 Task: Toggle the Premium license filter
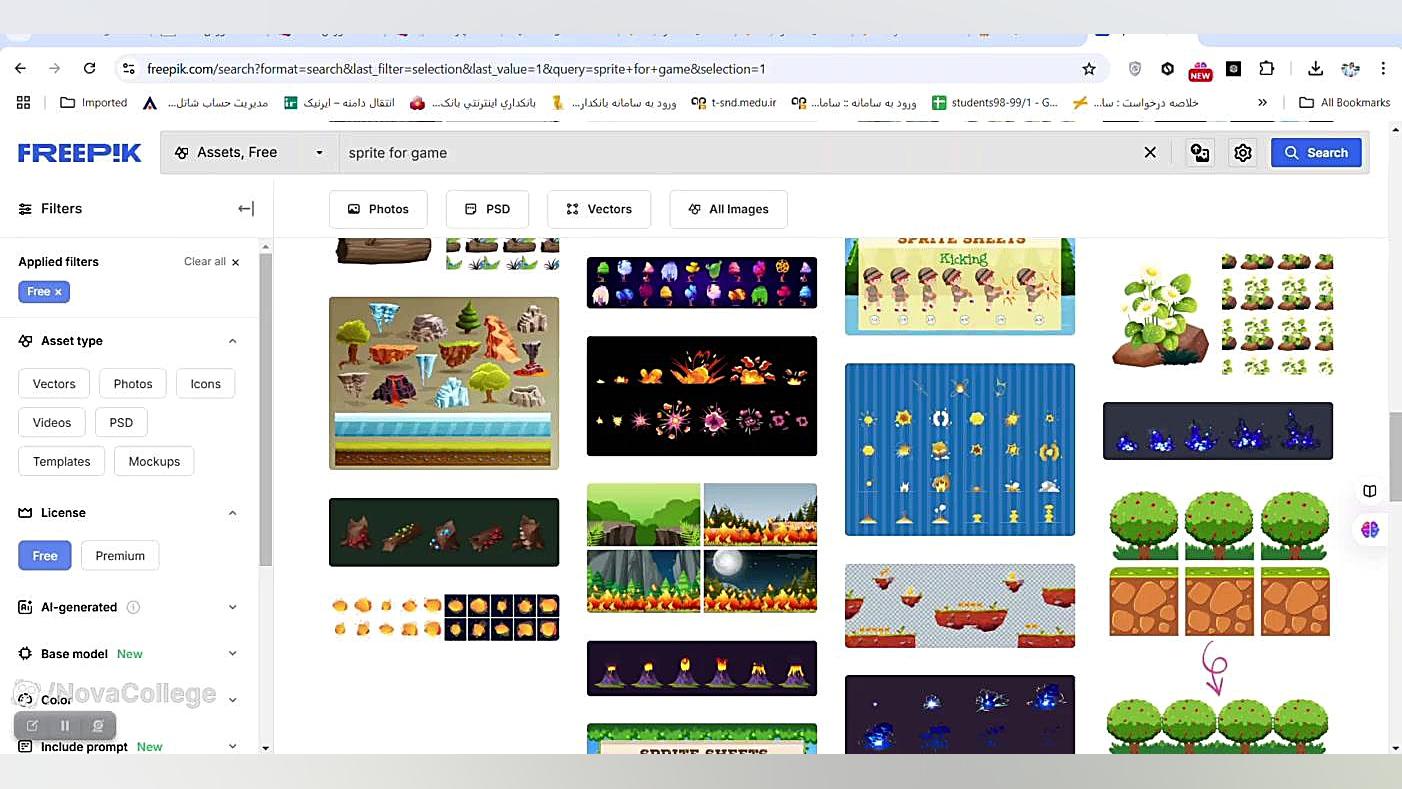120,556
